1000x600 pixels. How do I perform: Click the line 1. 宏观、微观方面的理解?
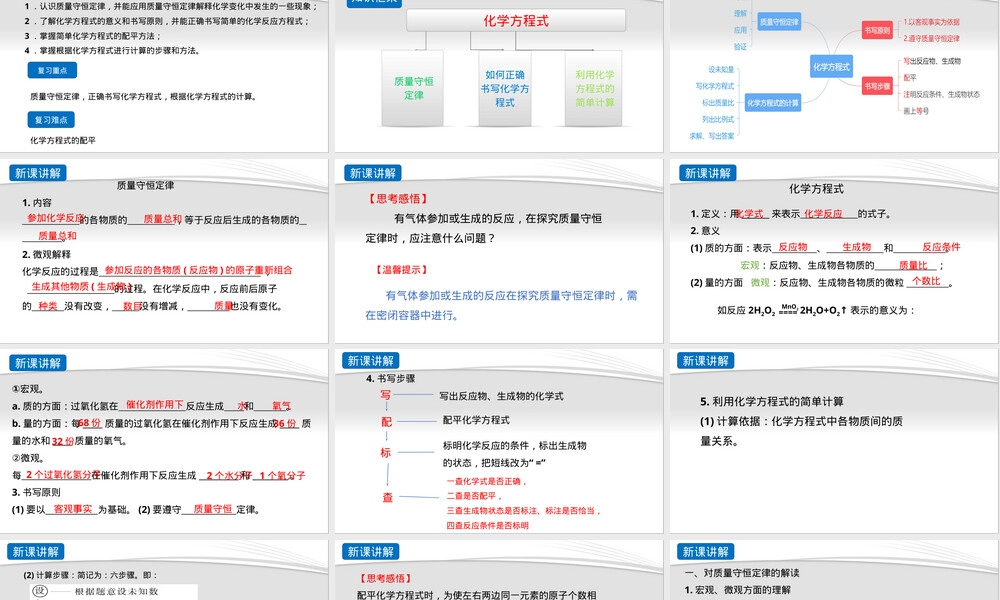[737, 590]
